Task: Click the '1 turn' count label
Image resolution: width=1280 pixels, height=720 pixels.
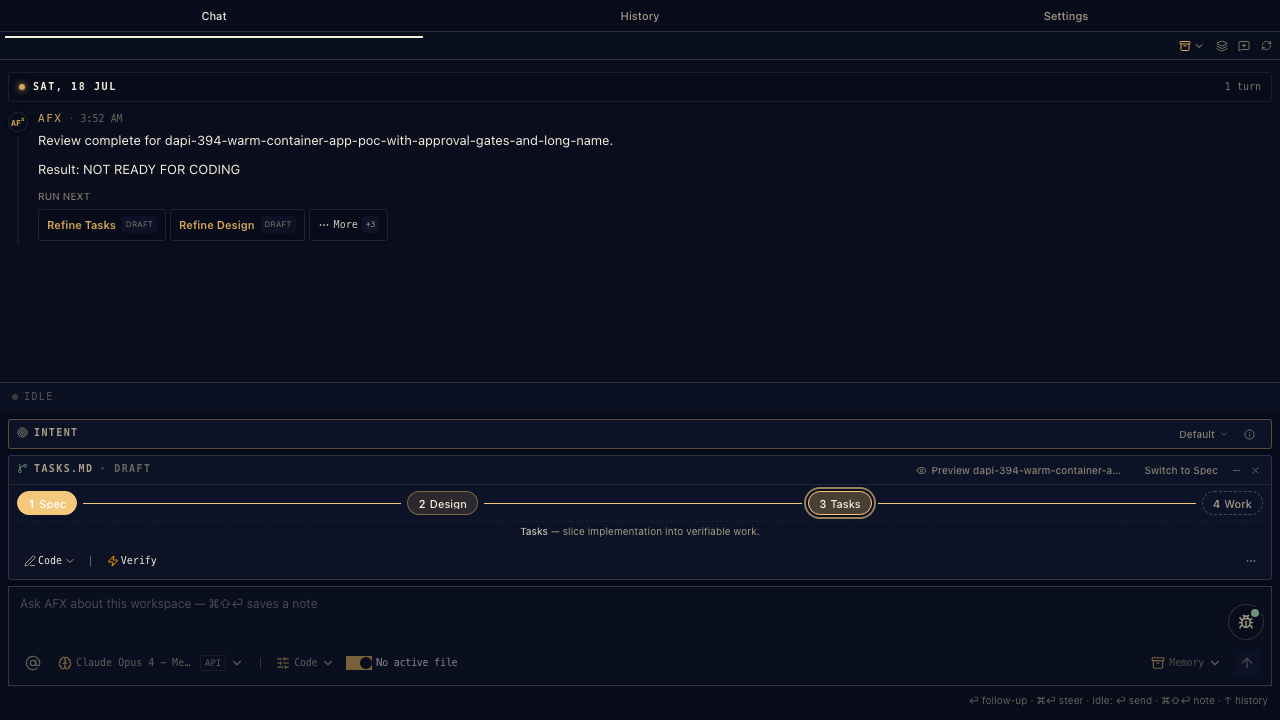Action: click(x=1243, y=87)
